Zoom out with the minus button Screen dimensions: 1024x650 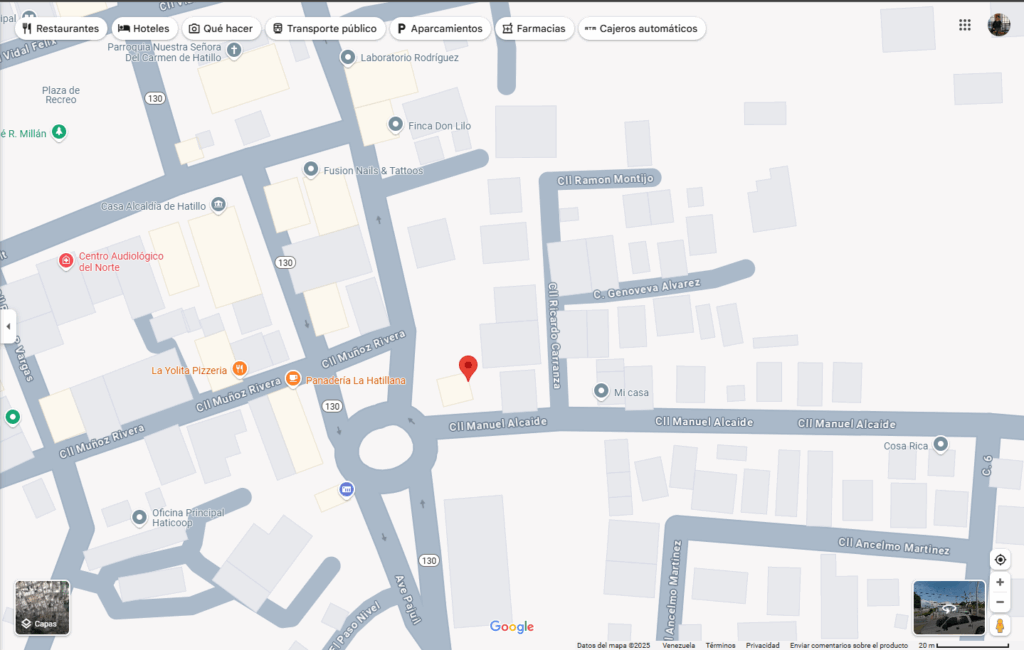coord(1000,602)
